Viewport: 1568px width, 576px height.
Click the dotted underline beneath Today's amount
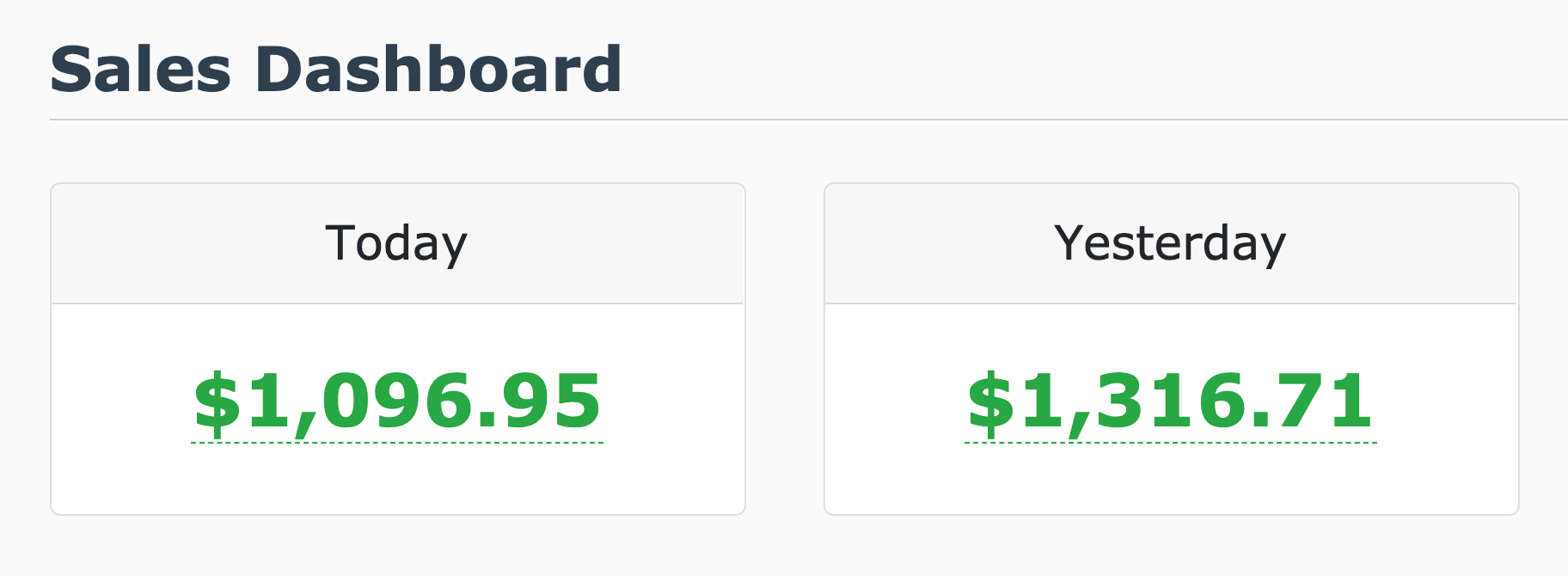(x=397, y=443)
